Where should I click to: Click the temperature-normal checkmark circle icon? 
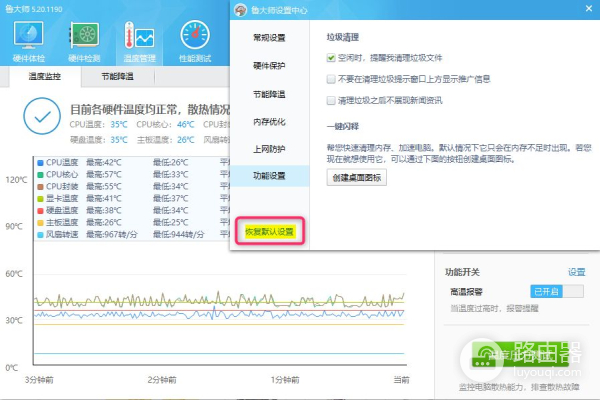coord(42,116)
